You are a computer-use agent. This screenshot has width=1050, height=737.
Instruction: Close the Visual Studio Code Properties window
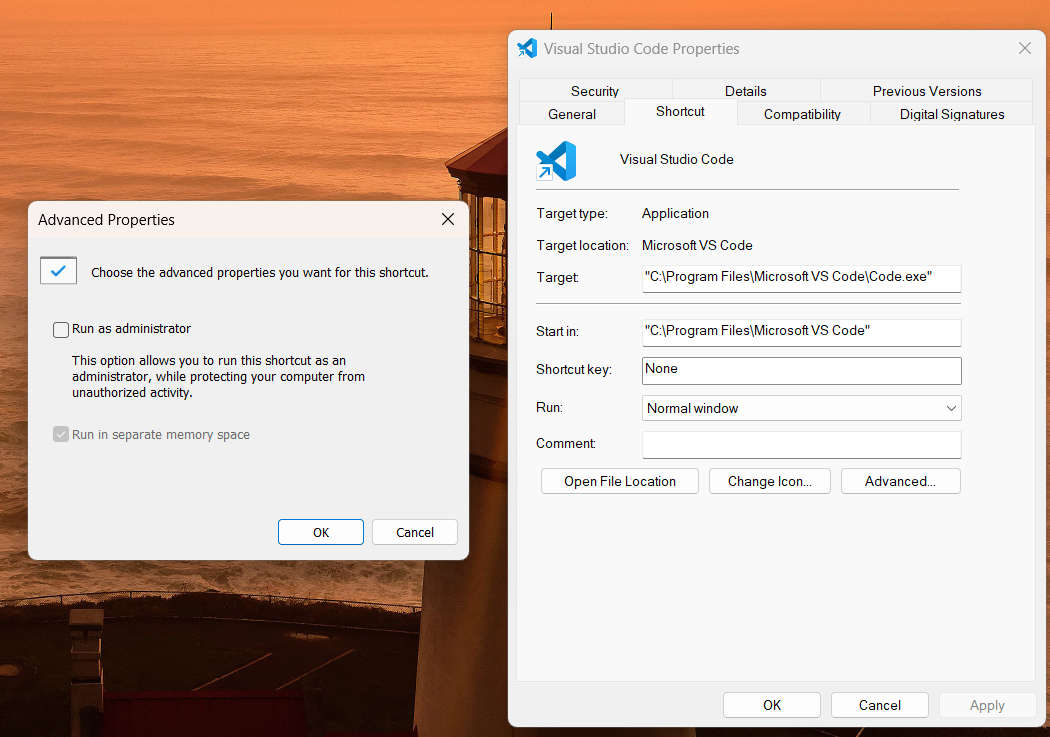tap(1025, 48)
